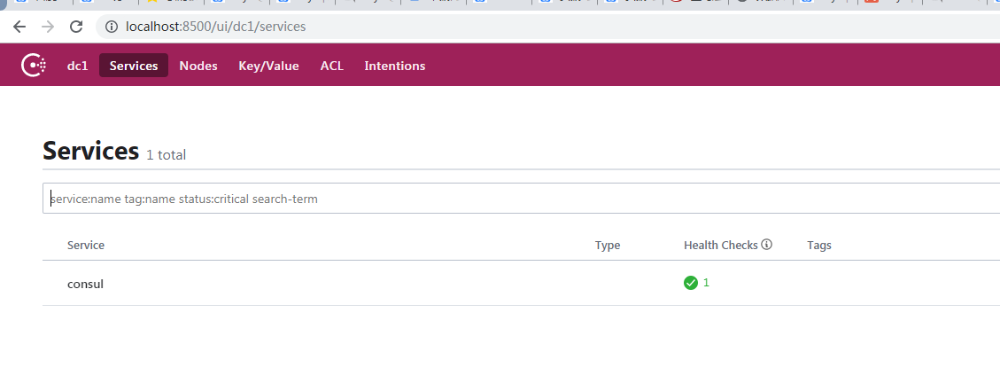The height and width of the screenshot is (383, 1000).
Task: View site information icon beside URL
Action: (112, 27)
